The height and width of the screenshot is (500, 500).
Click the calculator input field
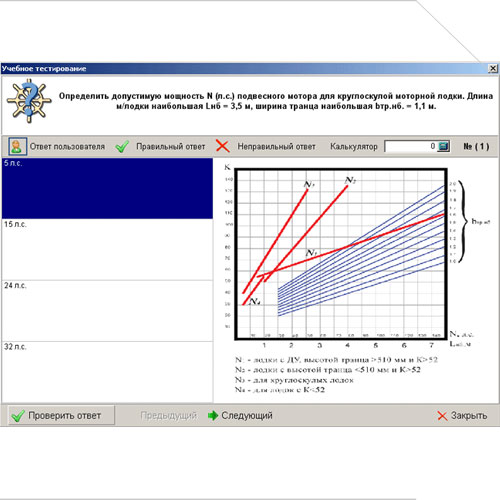click(411, 146)
